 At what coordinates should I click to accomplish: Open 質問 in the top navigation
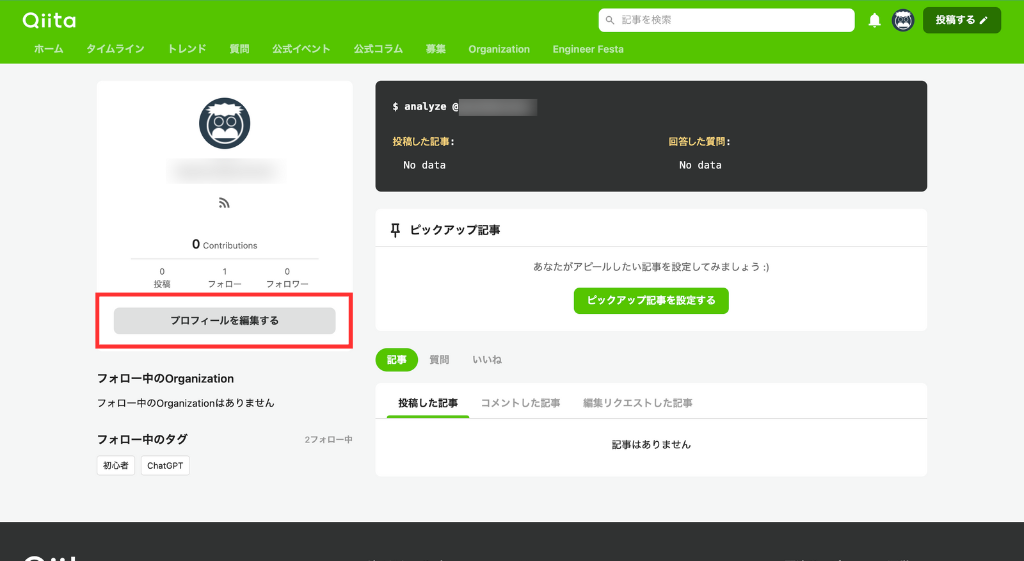(x=240, y=49)
